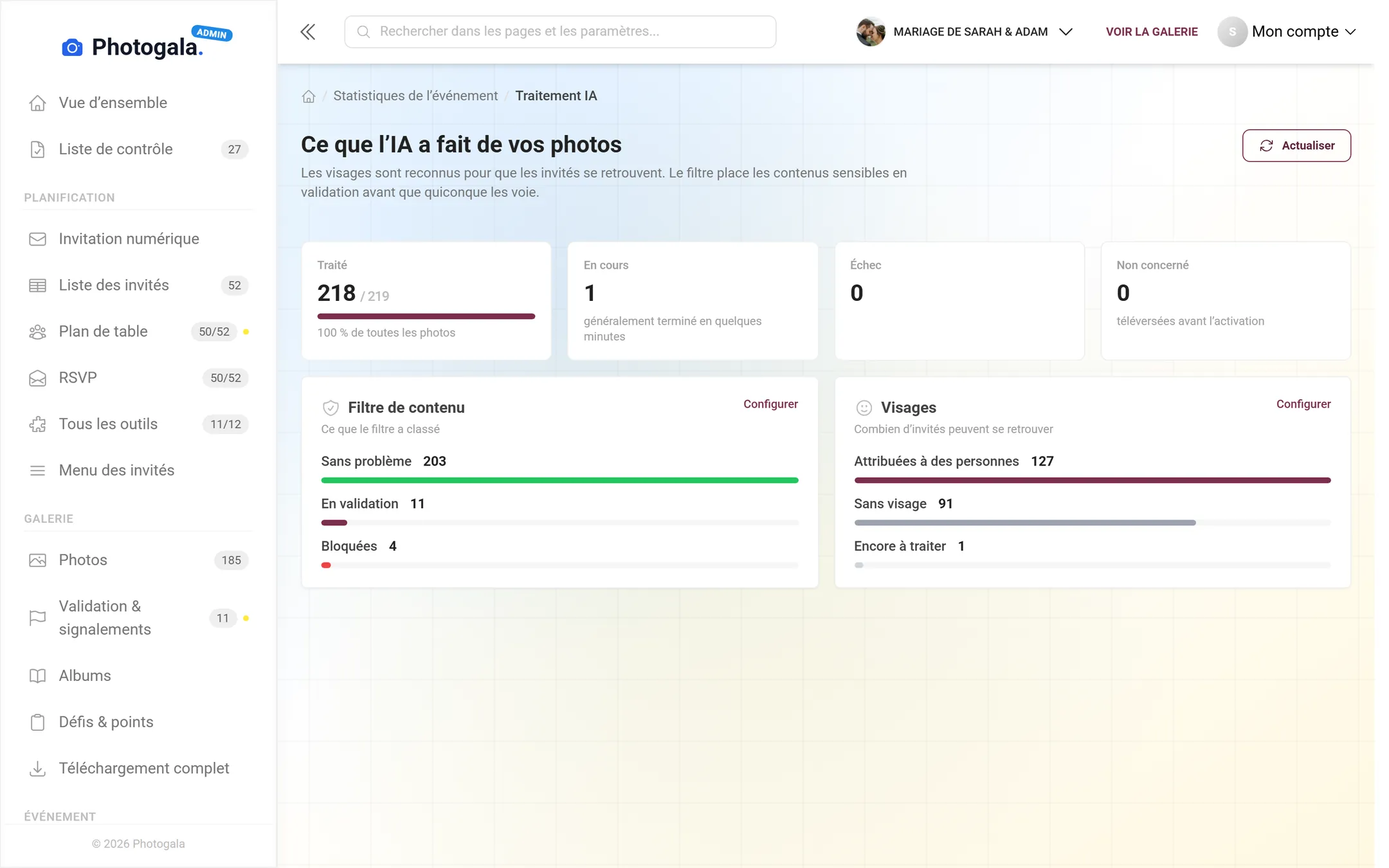This screenshot has width=1389, height=868.
Task: Click the Invitation numérique envelope icon
Action: (37, 239)
